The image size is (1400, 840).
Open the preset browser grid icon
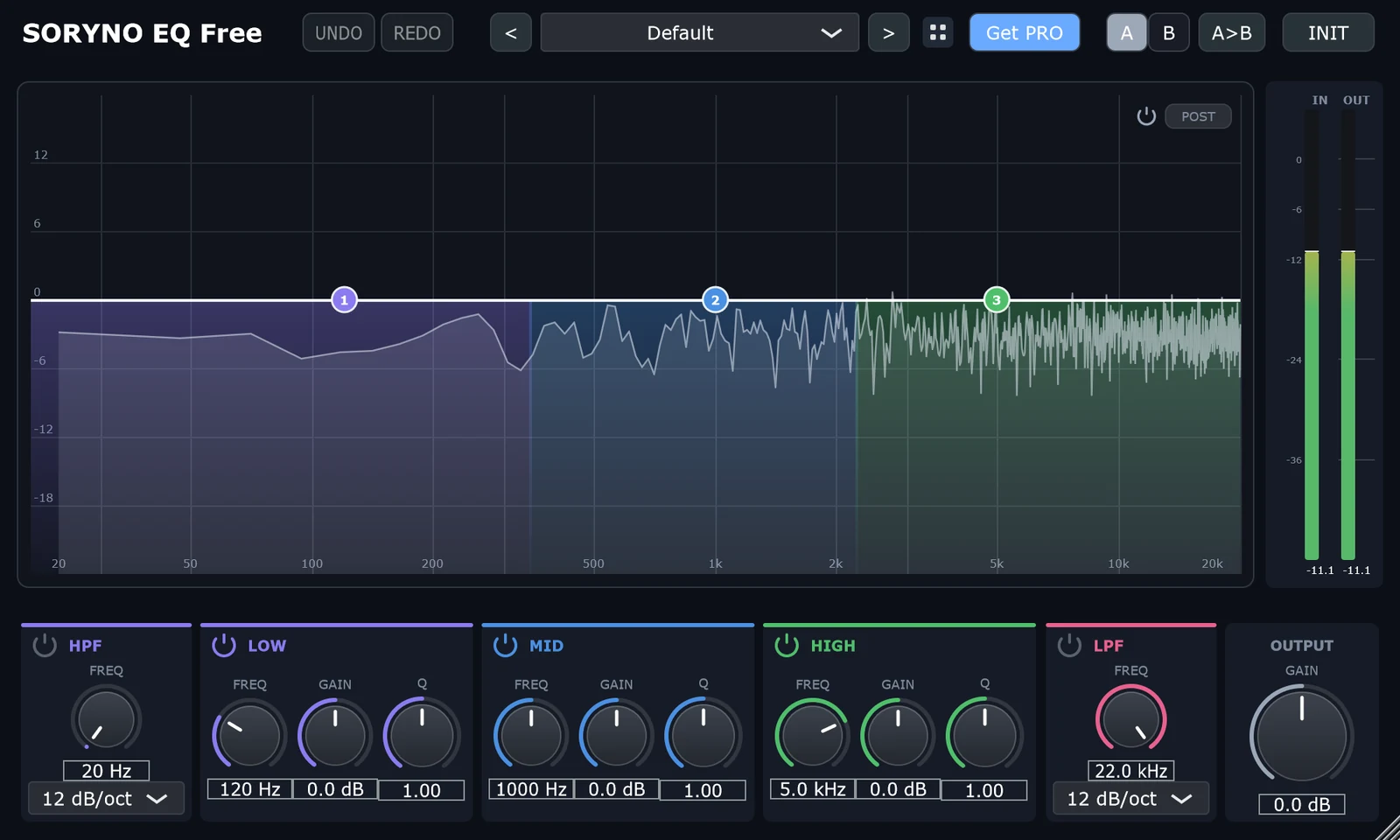[x=938, y=32]
